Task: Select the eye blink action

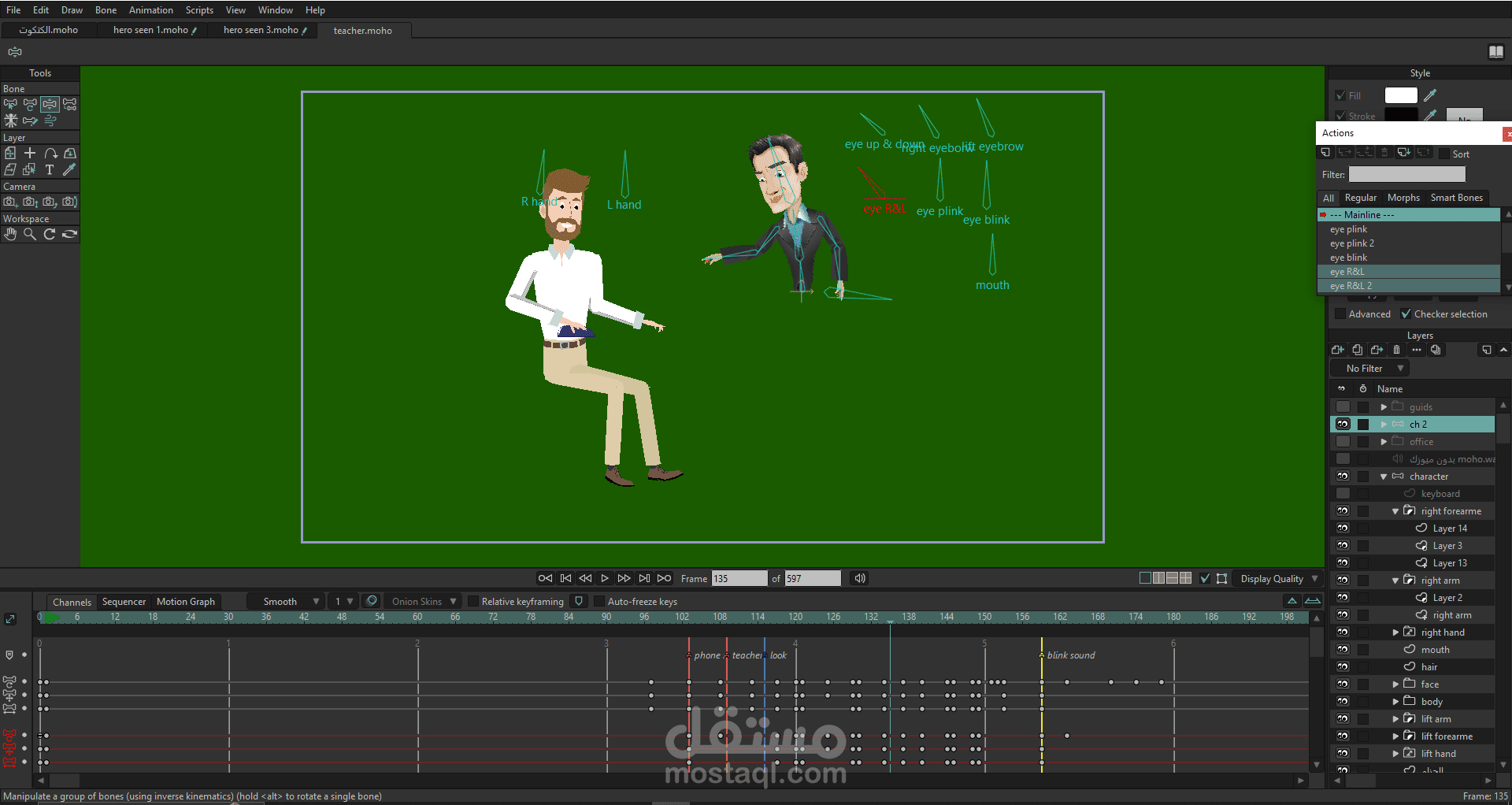Action: click(x=1348, y=258)
